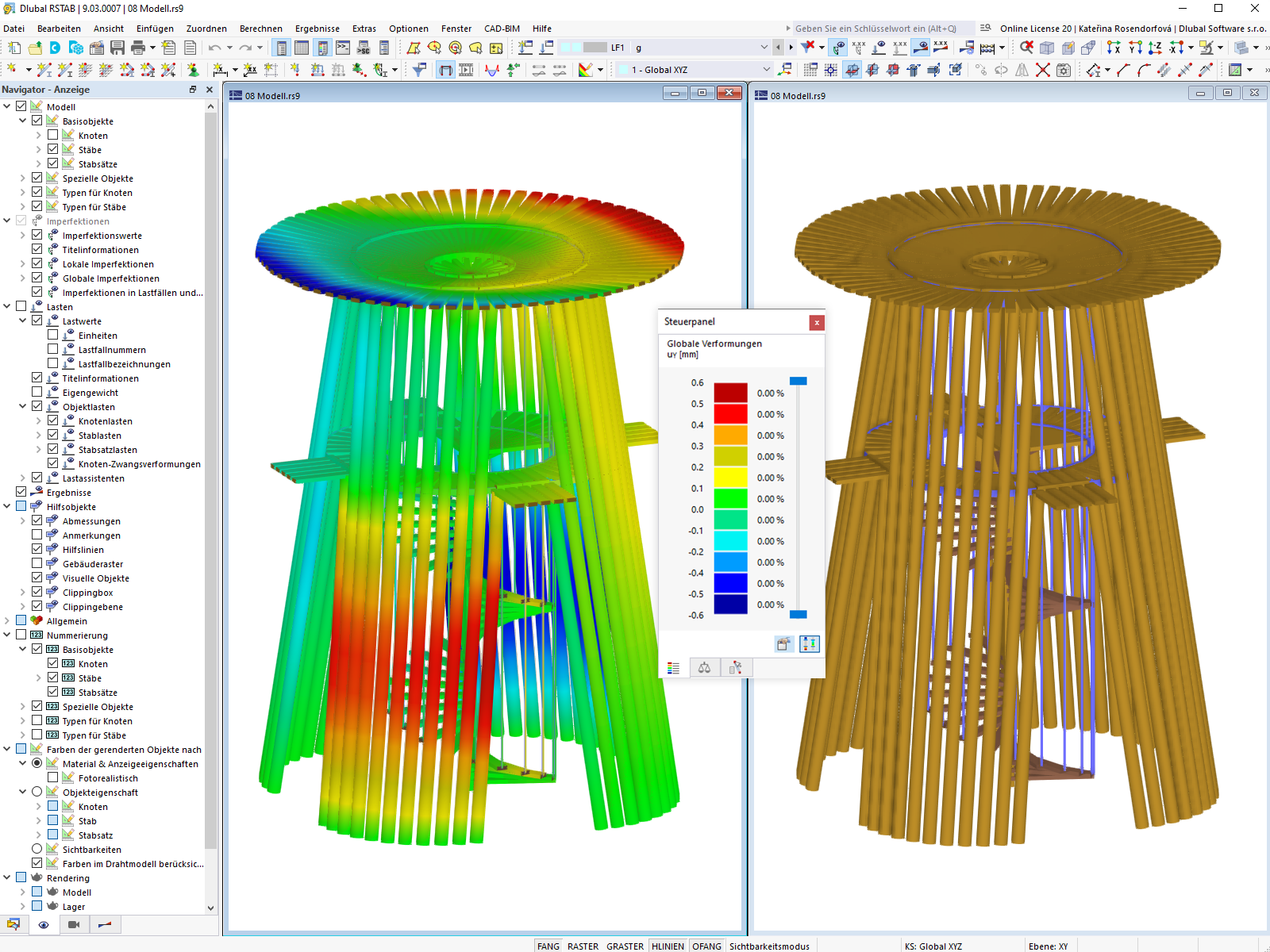Enable the Fotorealistisch checkbox
1270x952 pixels.
[53, 777]
